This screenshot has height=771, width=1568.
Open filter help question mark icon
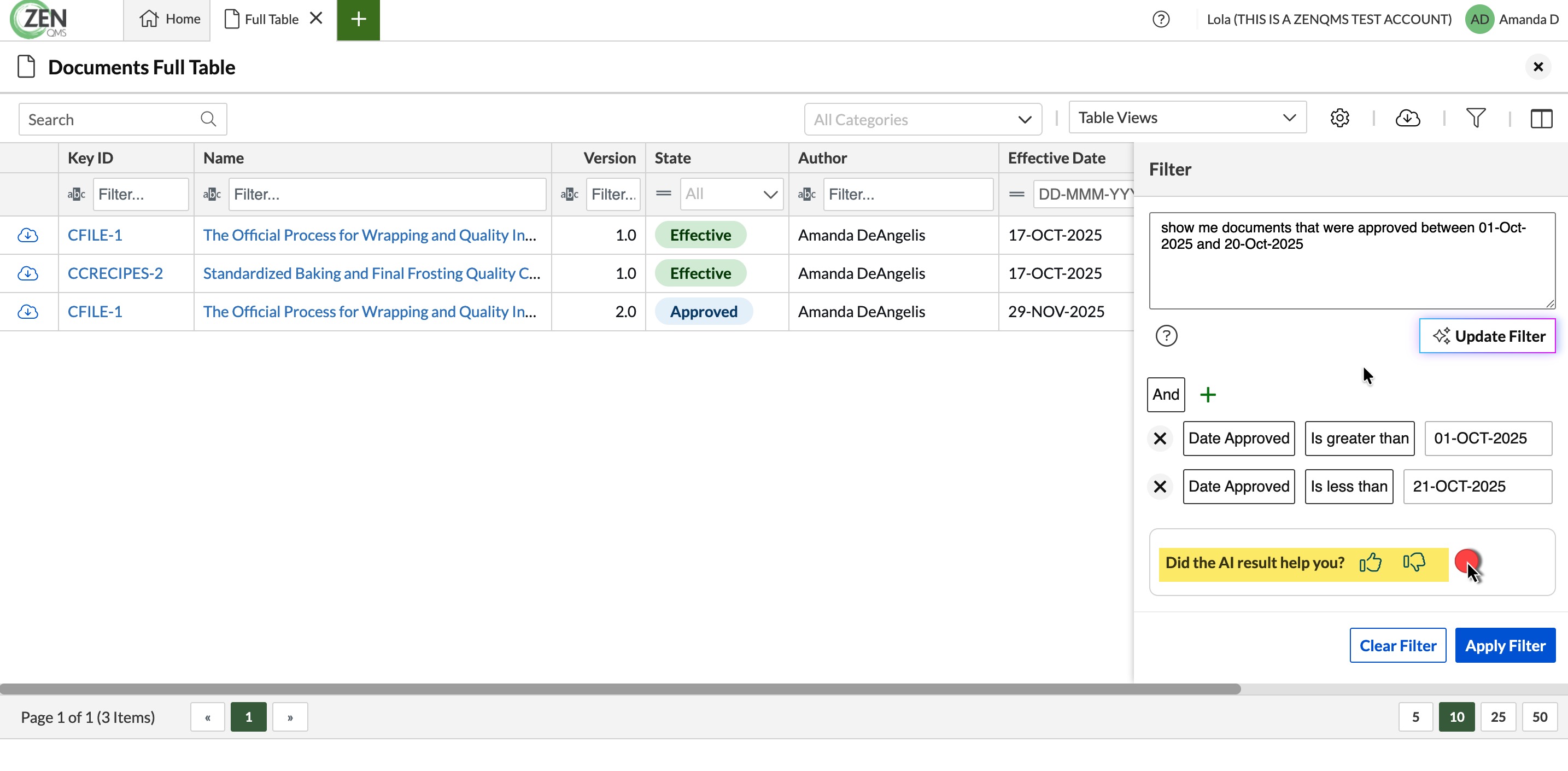(1166, 336)
